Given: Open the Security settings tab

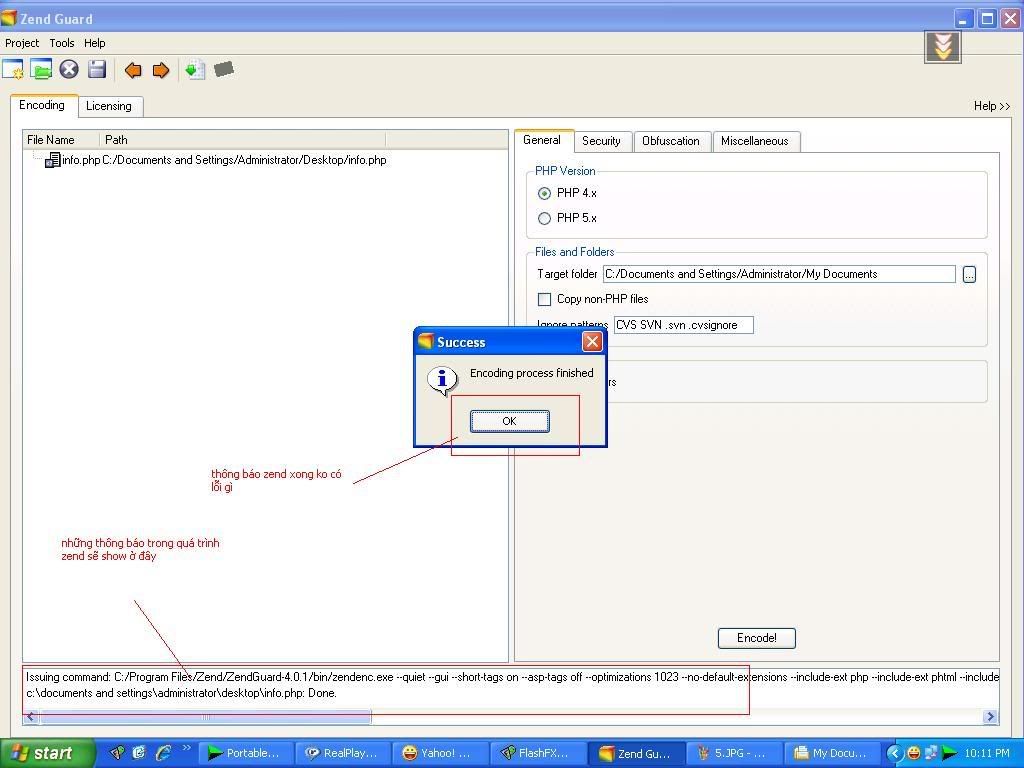Looking at the screenshot, I should (601, 141).
